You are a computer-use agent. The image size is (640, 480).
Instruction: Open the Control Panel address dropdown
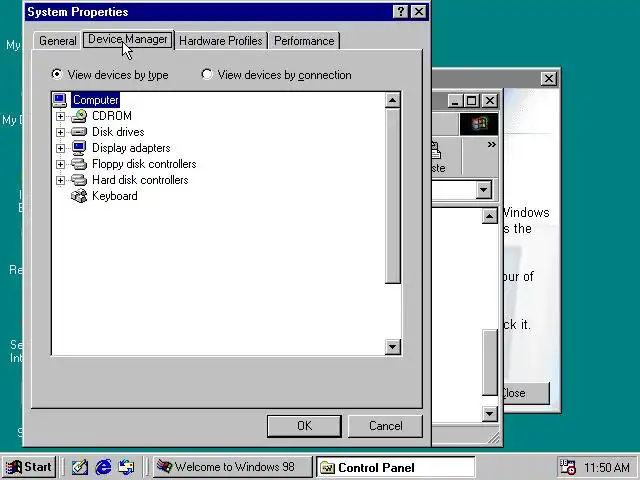pos(484,190)
